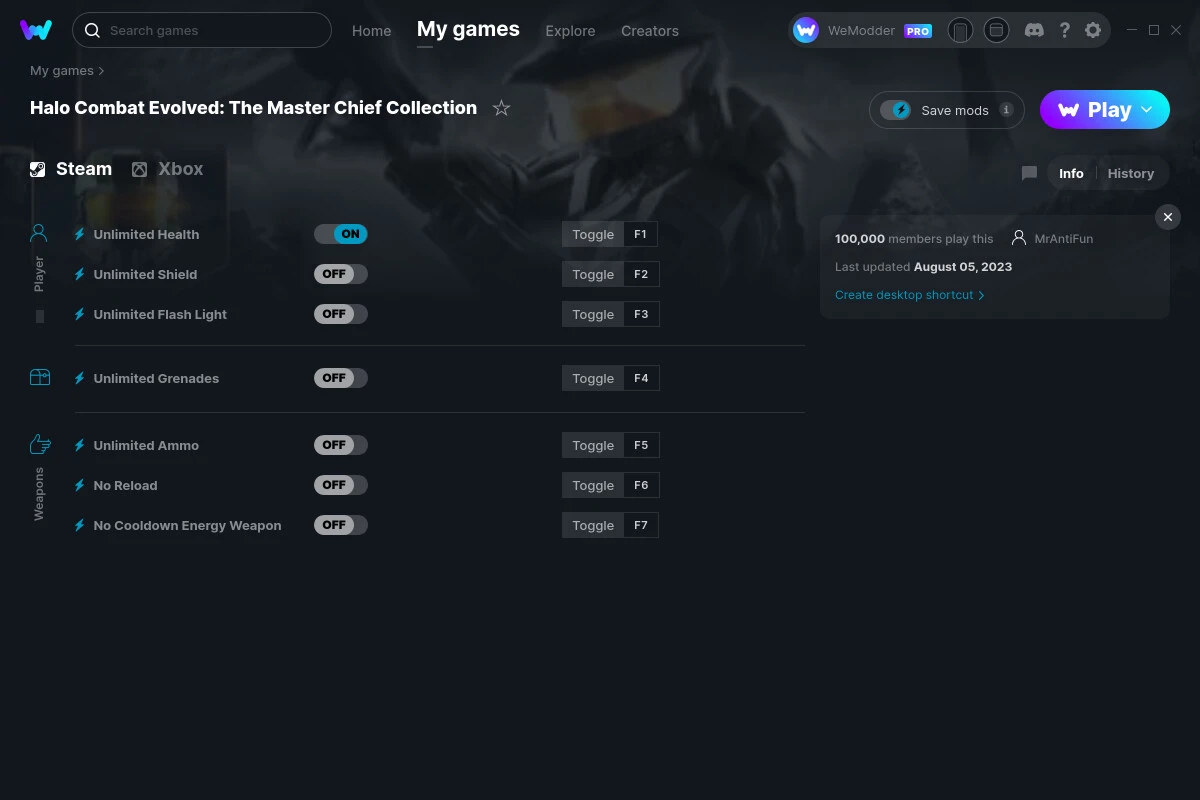Enable No Cooldown Energy Weapon toggle
1200x800 pixels.
(x=341, y=525)
